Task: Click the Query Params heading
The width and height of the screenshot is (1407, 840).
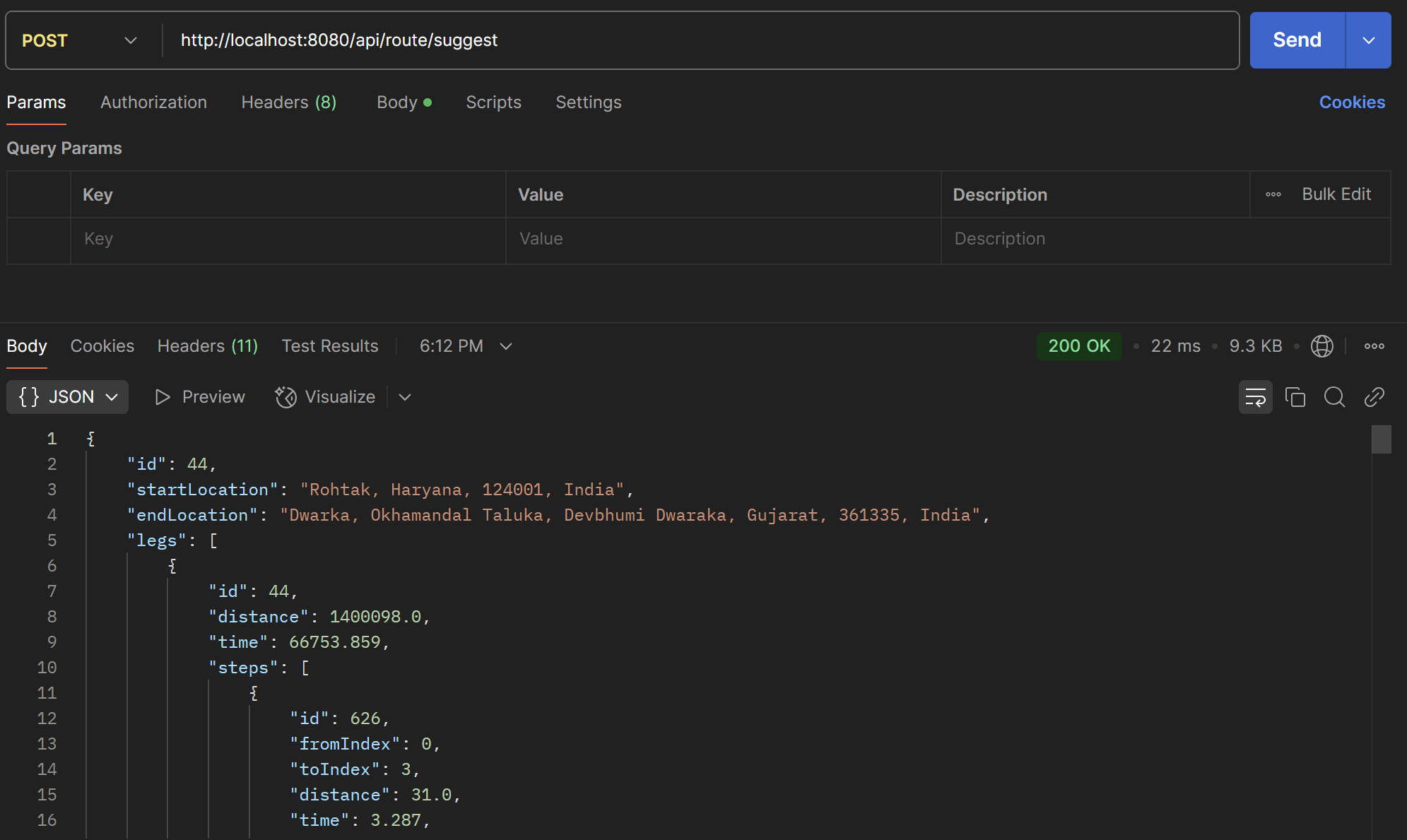Action: point(64,148)
